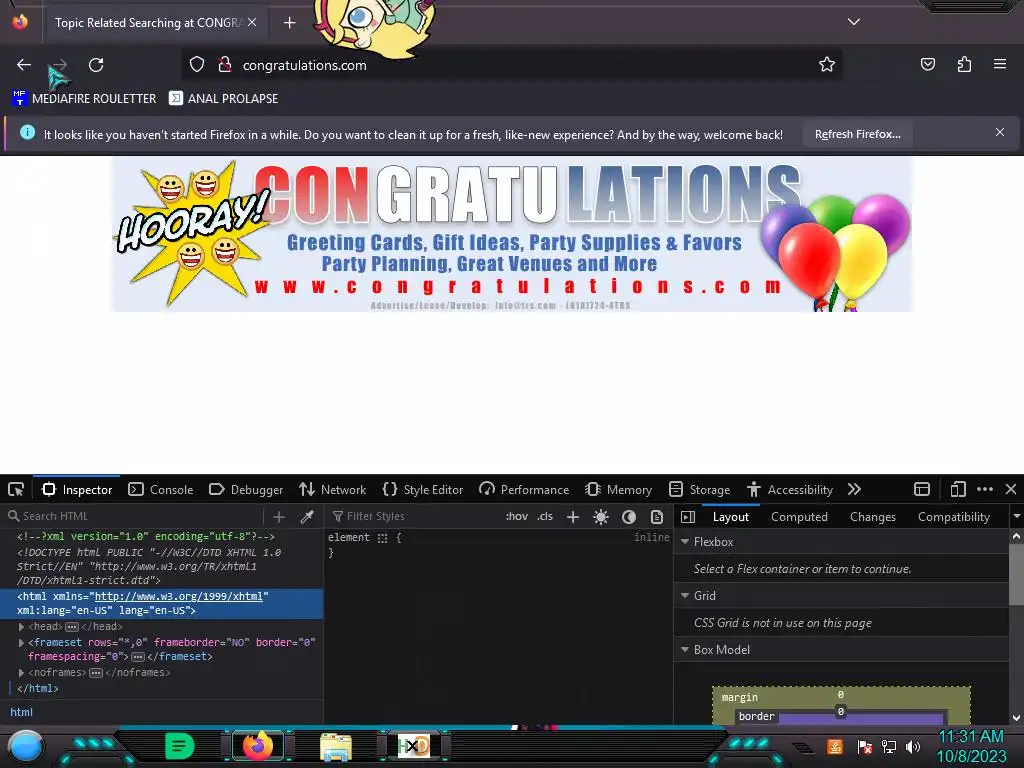The height and width of the screenshot is (768, 1024).
Task: Activate the element picker tool
Action: [16, 490]
